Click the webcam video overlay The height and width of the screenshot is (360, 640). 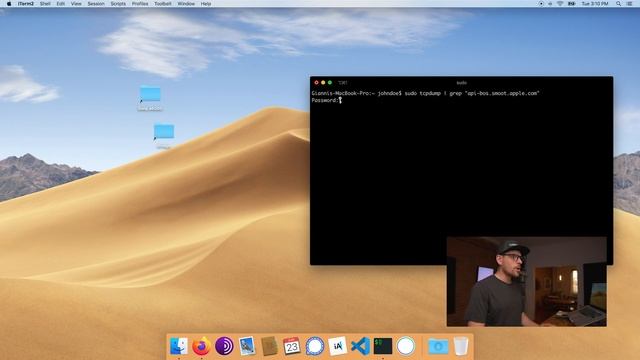tap(527, 282)
